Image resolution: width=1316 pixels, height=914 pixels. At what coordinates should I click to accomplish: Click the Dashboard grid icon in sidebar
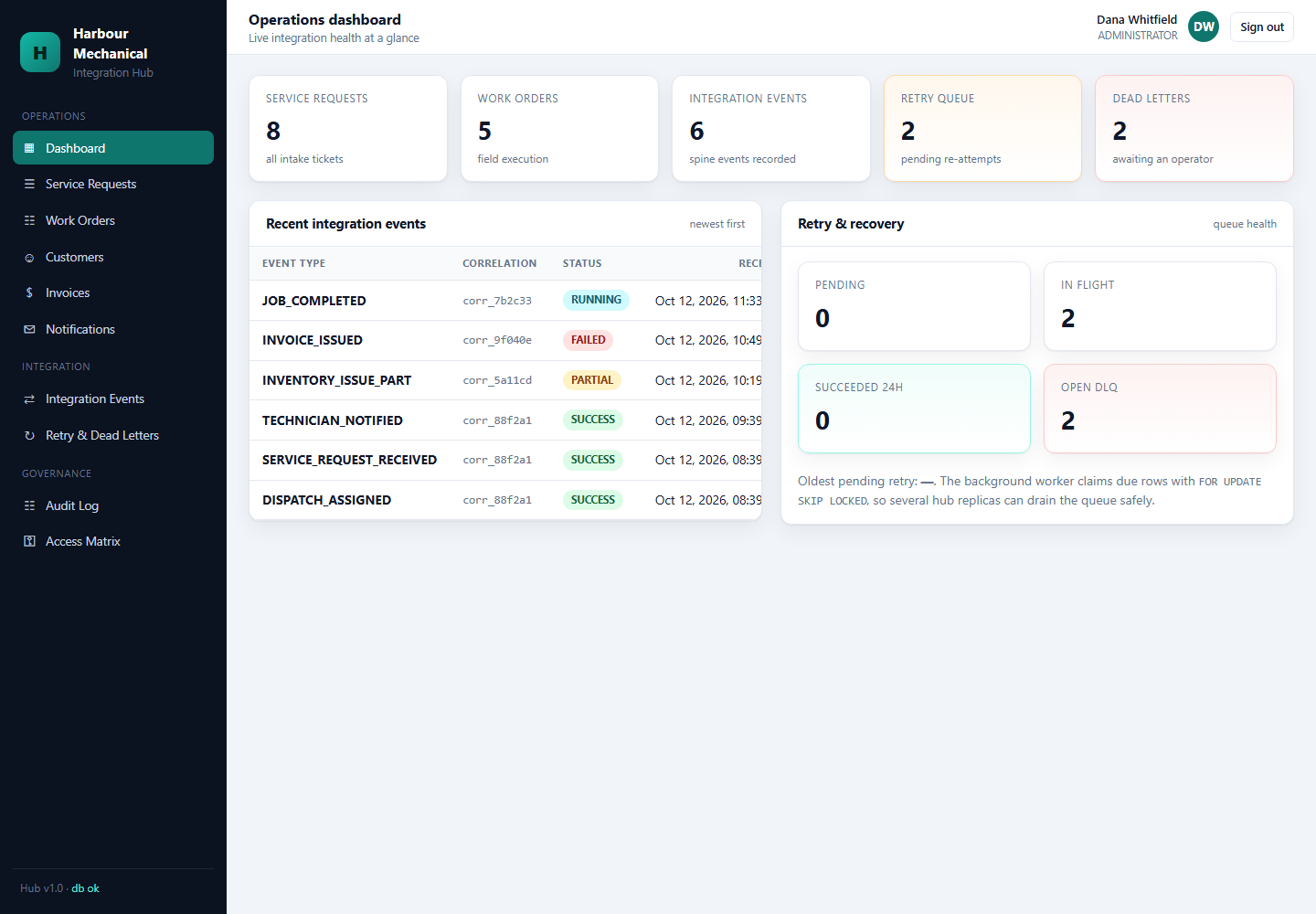coord(29,148)
